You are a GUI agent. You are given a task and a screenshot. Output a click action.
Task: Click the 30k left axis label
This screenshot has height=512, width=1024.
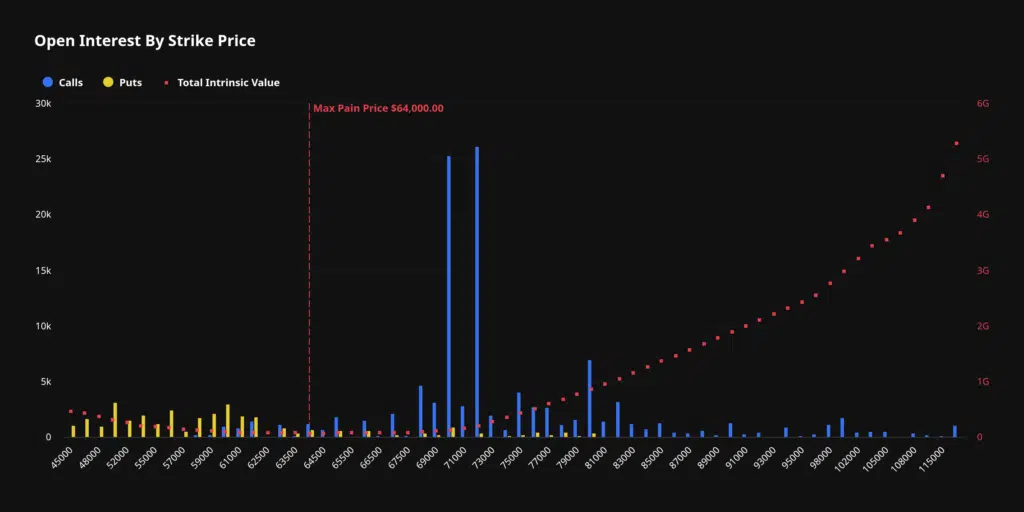click(x=44, y=103)
